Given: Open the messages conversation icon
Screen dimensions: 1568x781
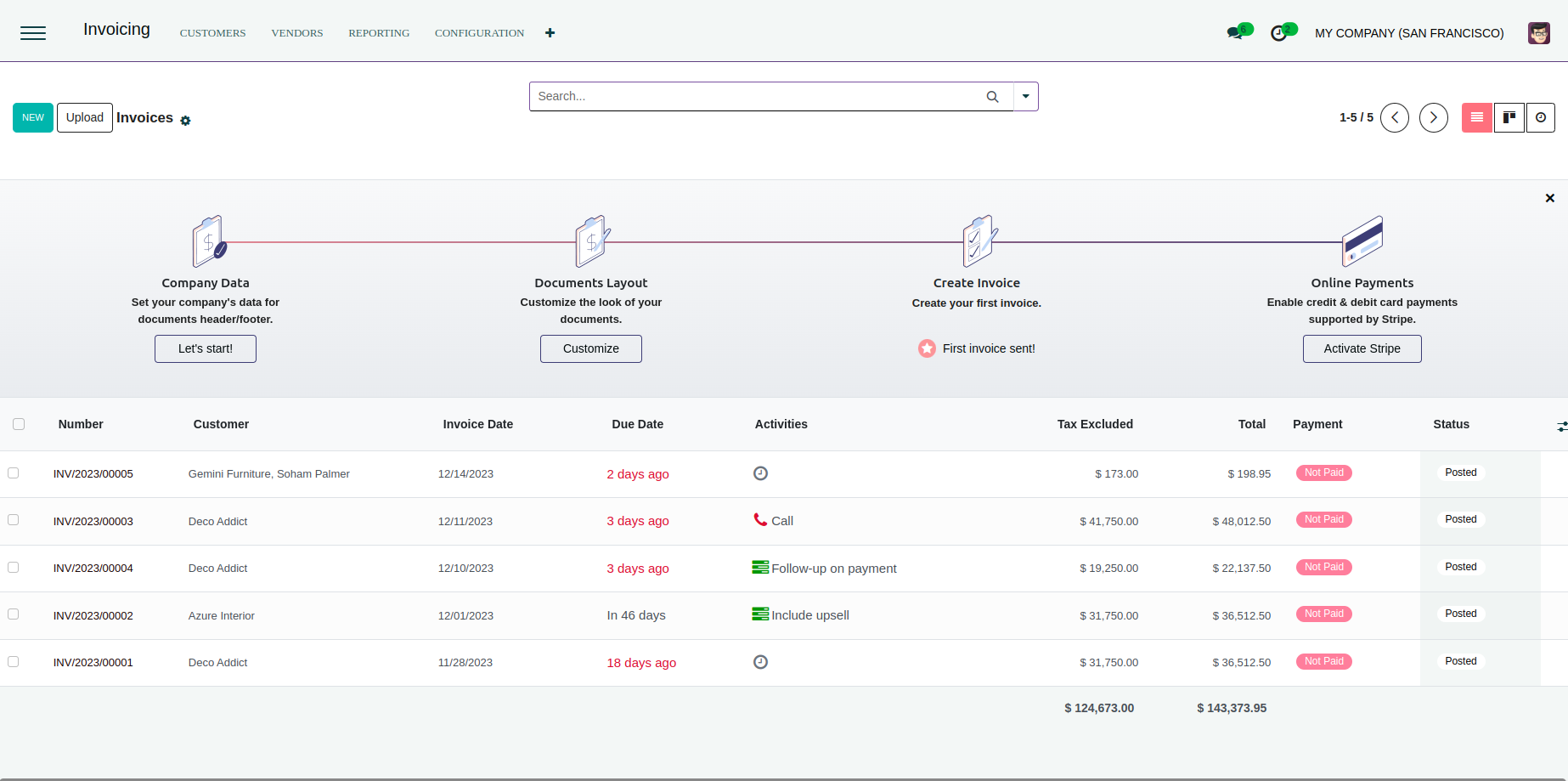Looking at the screenshot, I should [1235, 33].
